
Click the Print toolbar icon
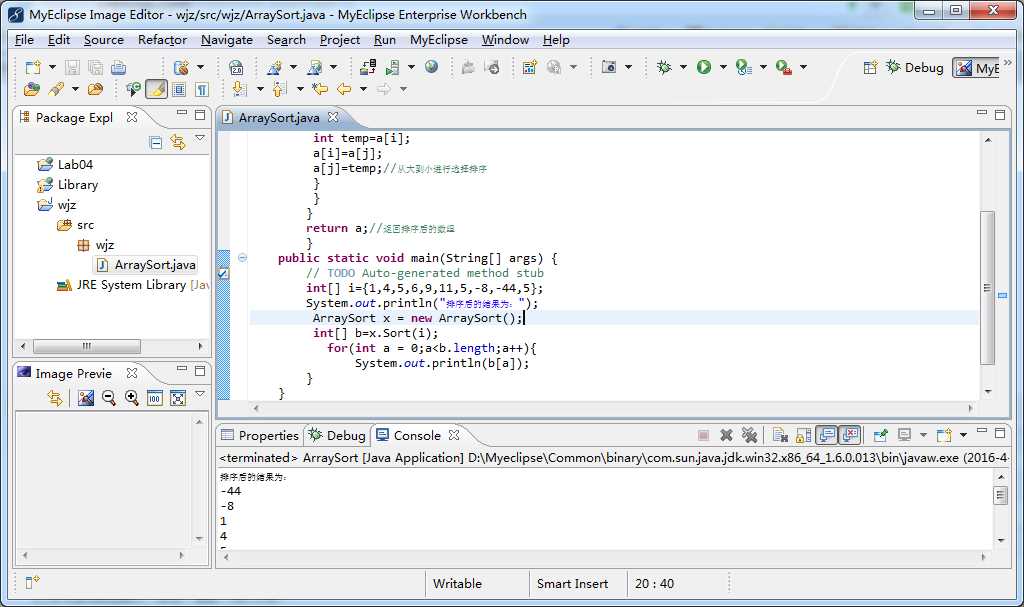[118, 67]
